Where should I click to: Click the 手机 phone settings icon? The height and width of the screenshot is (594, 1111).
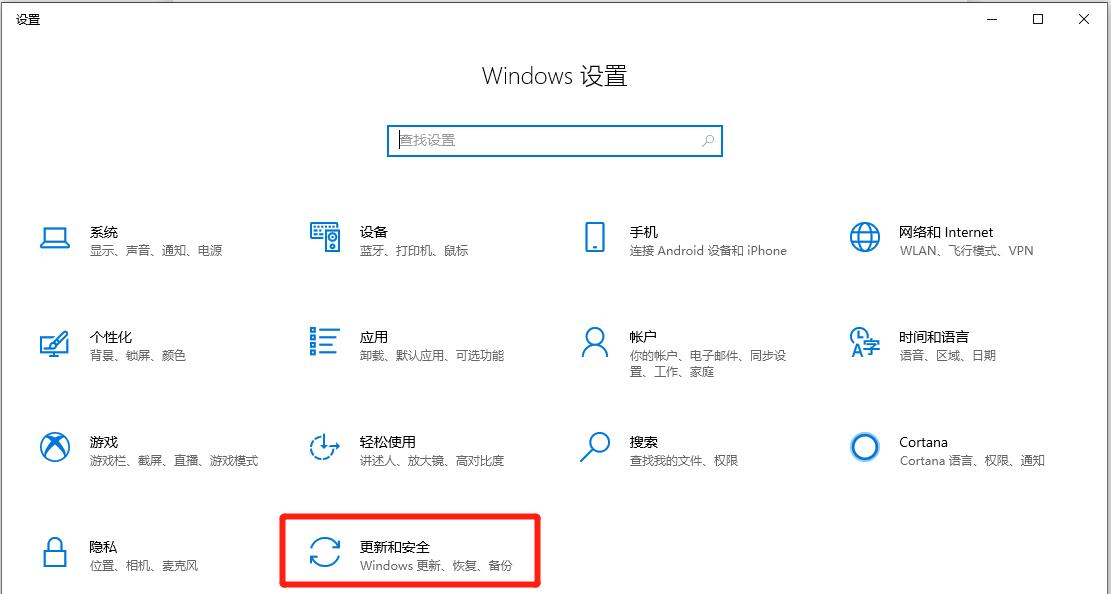[x=594, y=237]
